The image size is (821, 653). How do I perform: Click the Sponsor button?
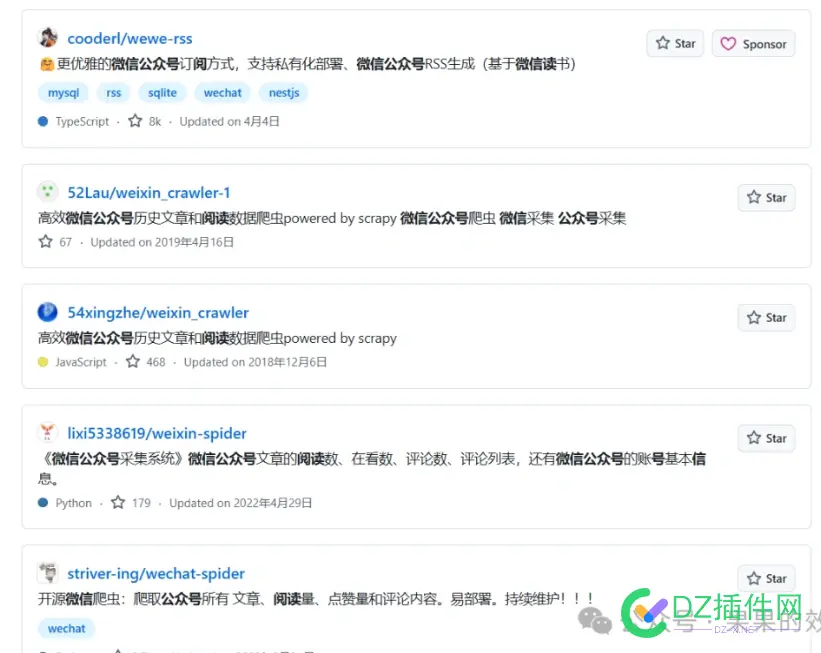752,43
